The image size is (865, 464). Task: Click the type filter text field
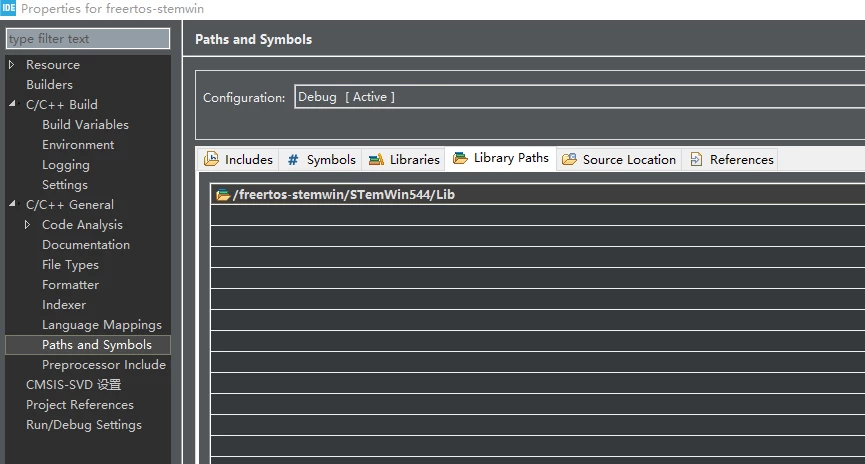pyautogui.click(x=88, y=39)
